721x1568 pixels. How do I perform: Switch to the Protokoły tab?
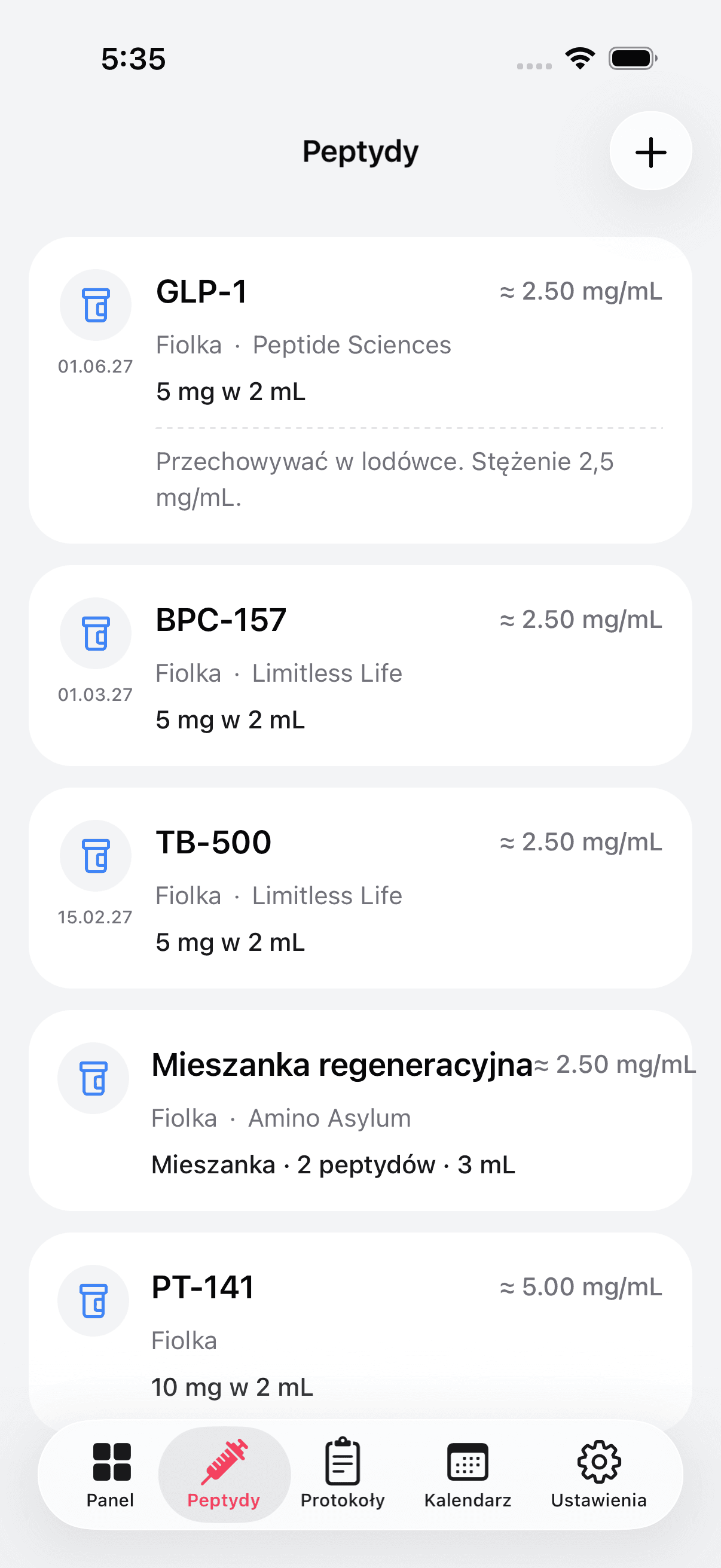click(343, 1474)
